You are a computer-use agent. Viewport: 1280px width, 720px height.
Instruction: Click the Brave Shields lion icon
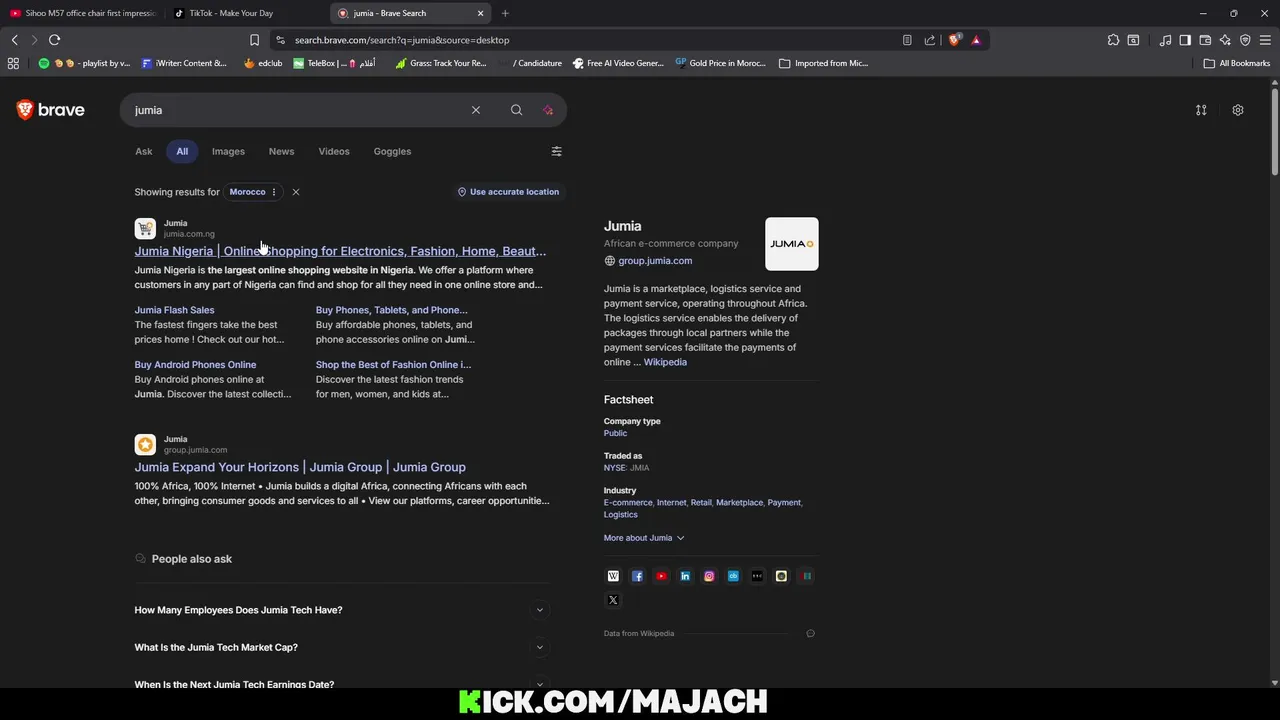pyautogui.click(x=955, y=40)
